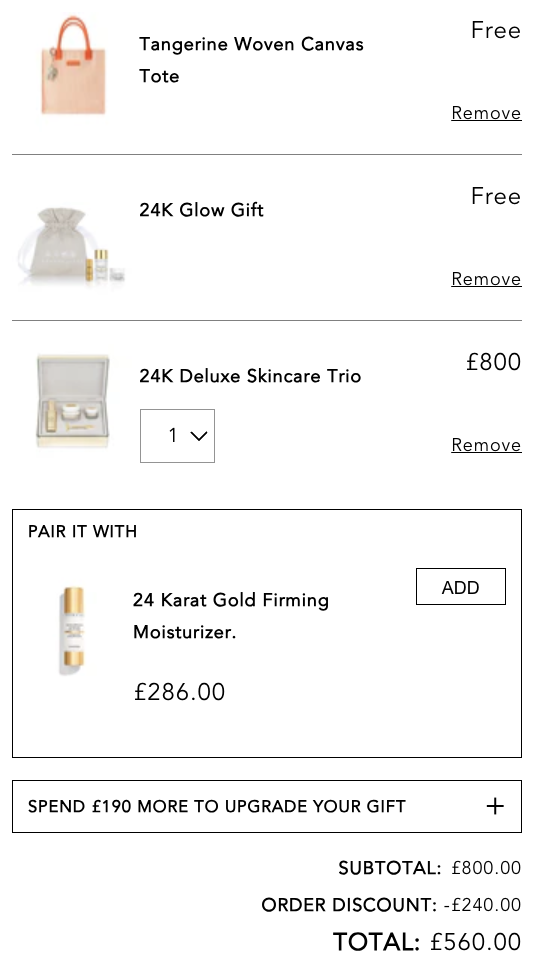This screenshot has height=976, width=540.
Task: Open the 24K Deluxe Skincare Trio image
Action: tap(73, 401)
